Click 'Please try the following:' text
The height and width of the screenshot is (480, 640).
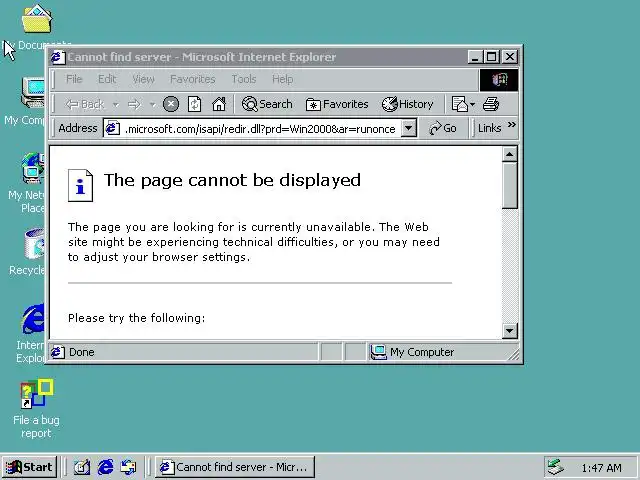[x=136, y=318]
